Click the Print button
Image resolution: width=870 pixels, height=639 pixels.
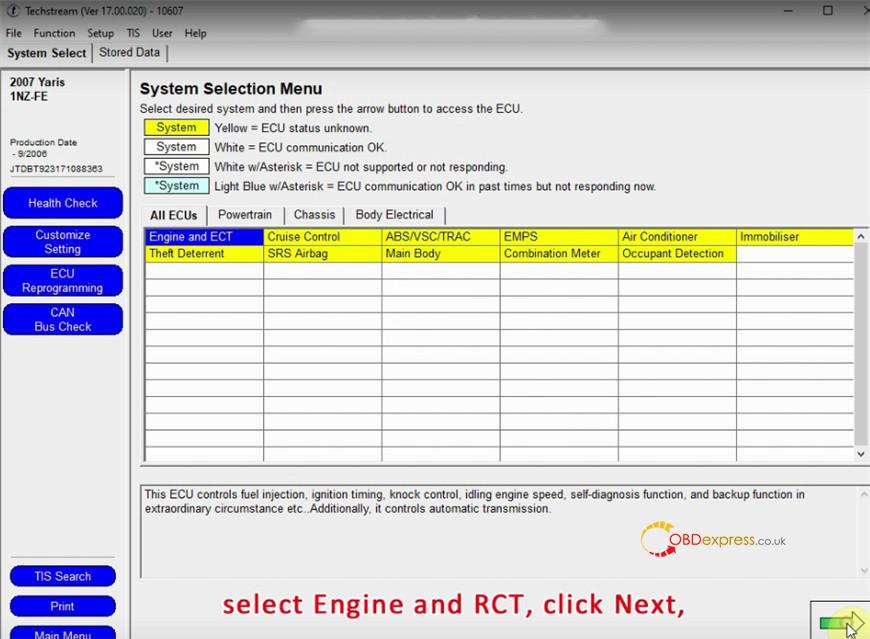coord(62,606)
